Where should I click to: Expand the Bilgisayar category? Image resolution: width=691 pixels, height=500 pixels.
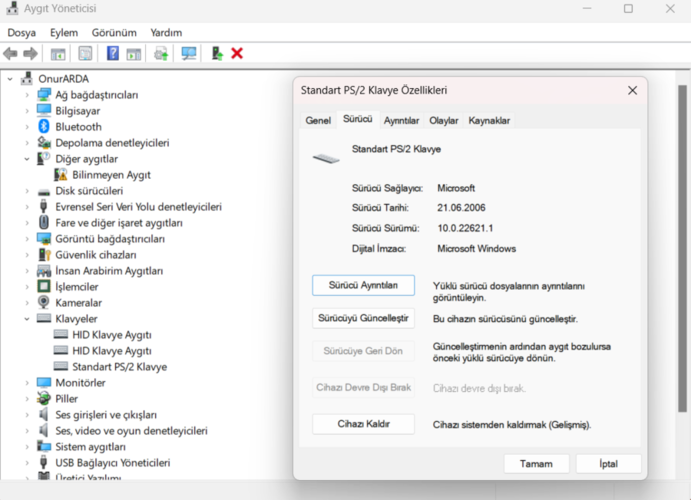pyautogui.click(x=27, y=111)
